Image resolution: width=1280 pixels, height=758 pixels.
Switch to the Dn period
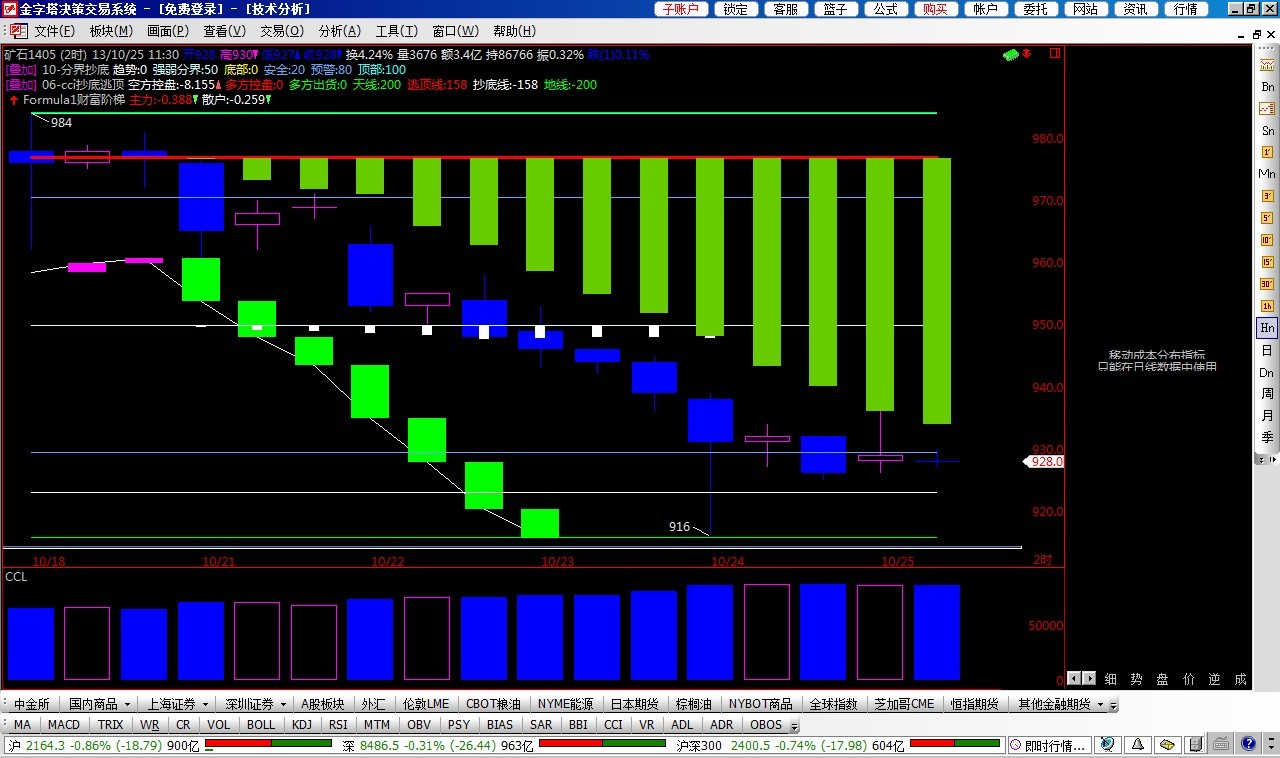1267,373
